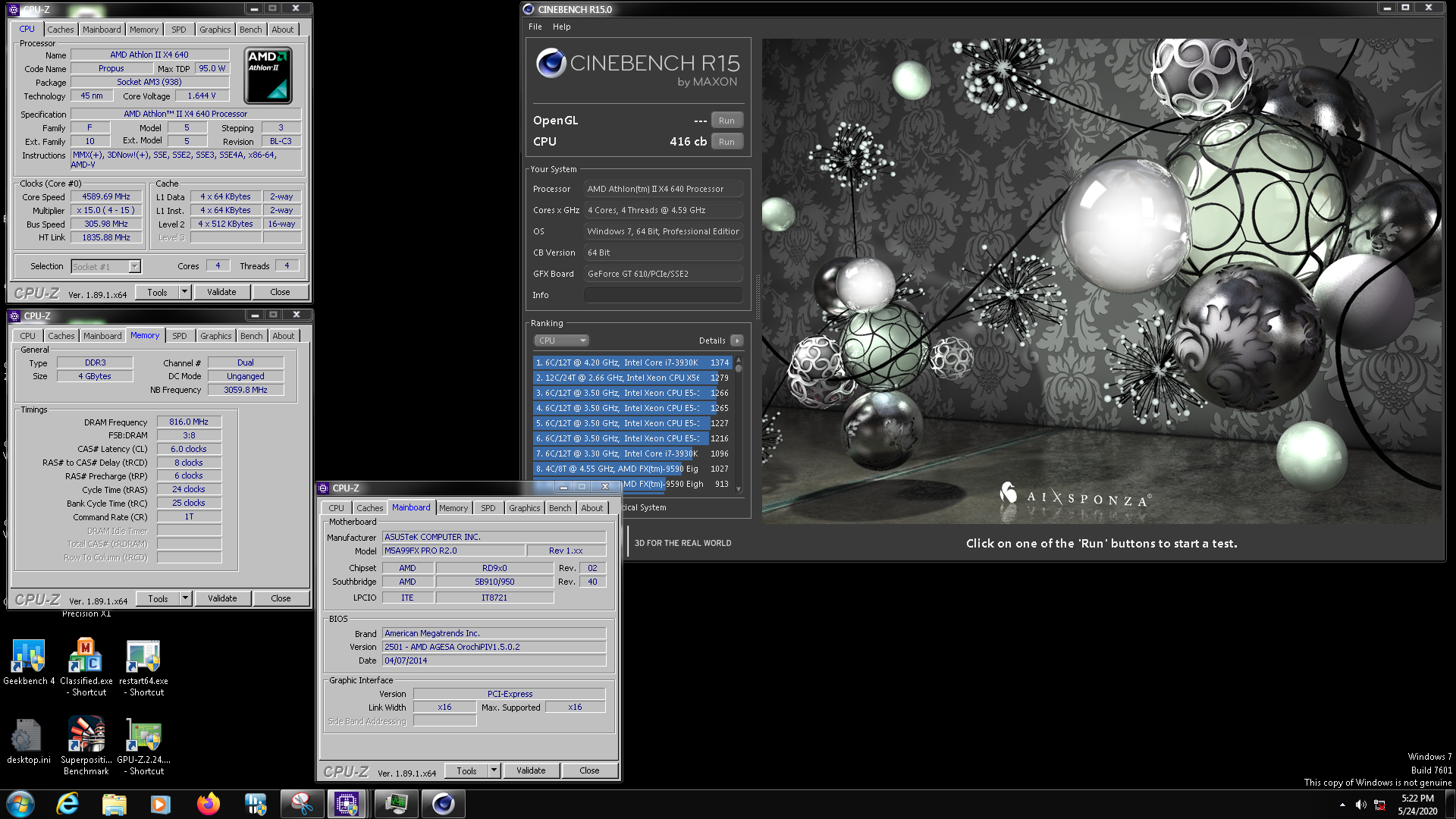Screen dimensions: 1456x819
Task: Click AMD Athlon II logo in CPU-Z
Action: [x=268, y=75]
